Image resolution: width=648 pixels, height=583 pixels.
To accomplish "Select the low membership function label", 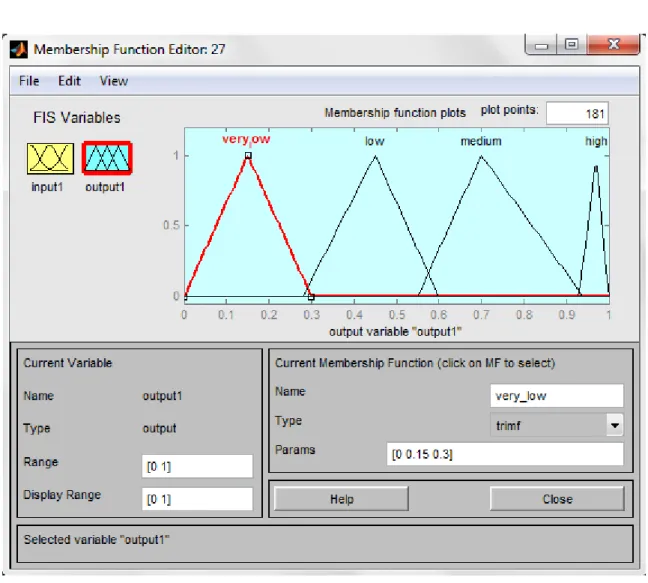I will 374,141.
